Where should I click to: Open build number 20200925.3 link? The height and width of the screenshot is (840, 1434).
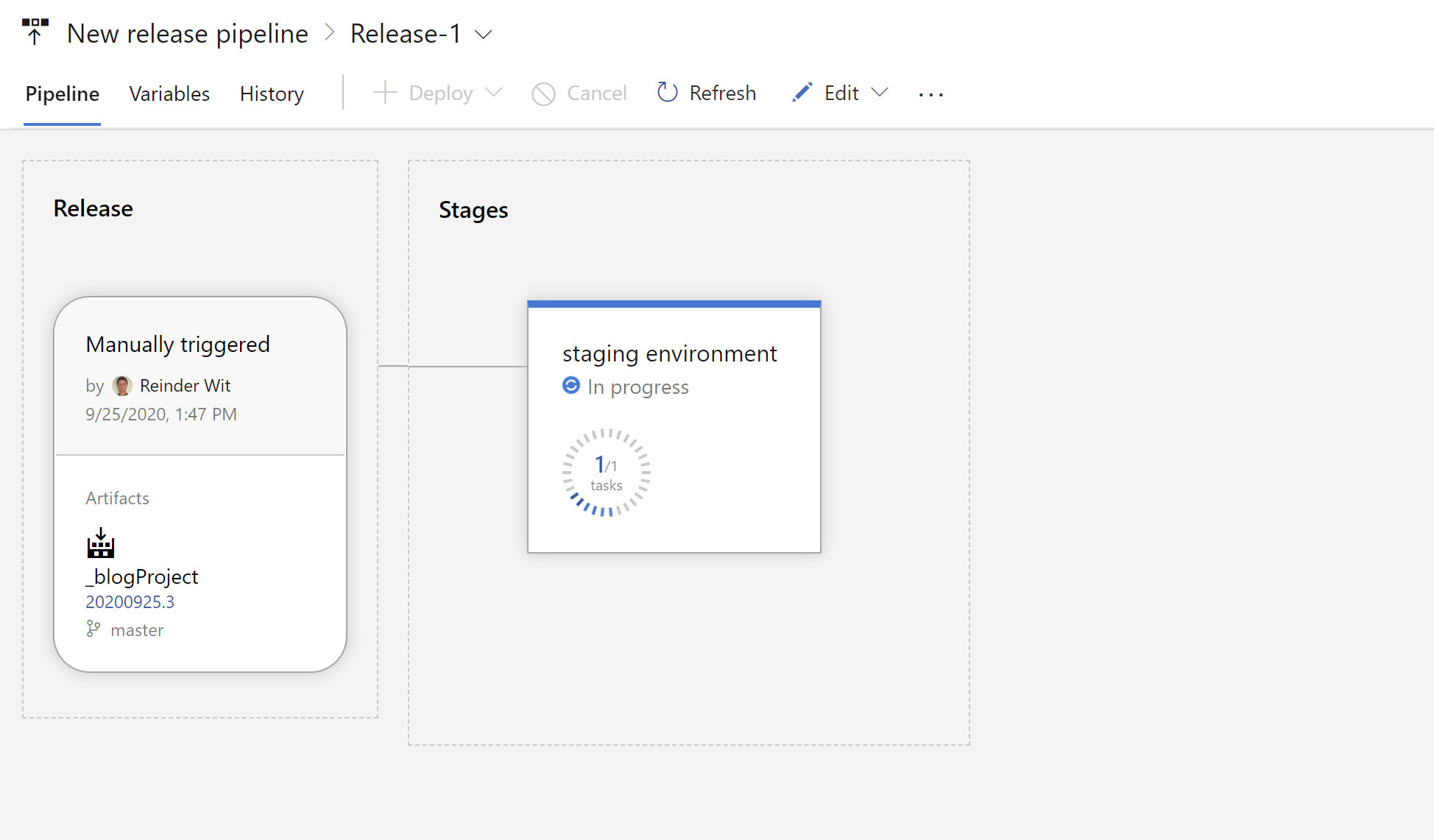coord(130,602)
